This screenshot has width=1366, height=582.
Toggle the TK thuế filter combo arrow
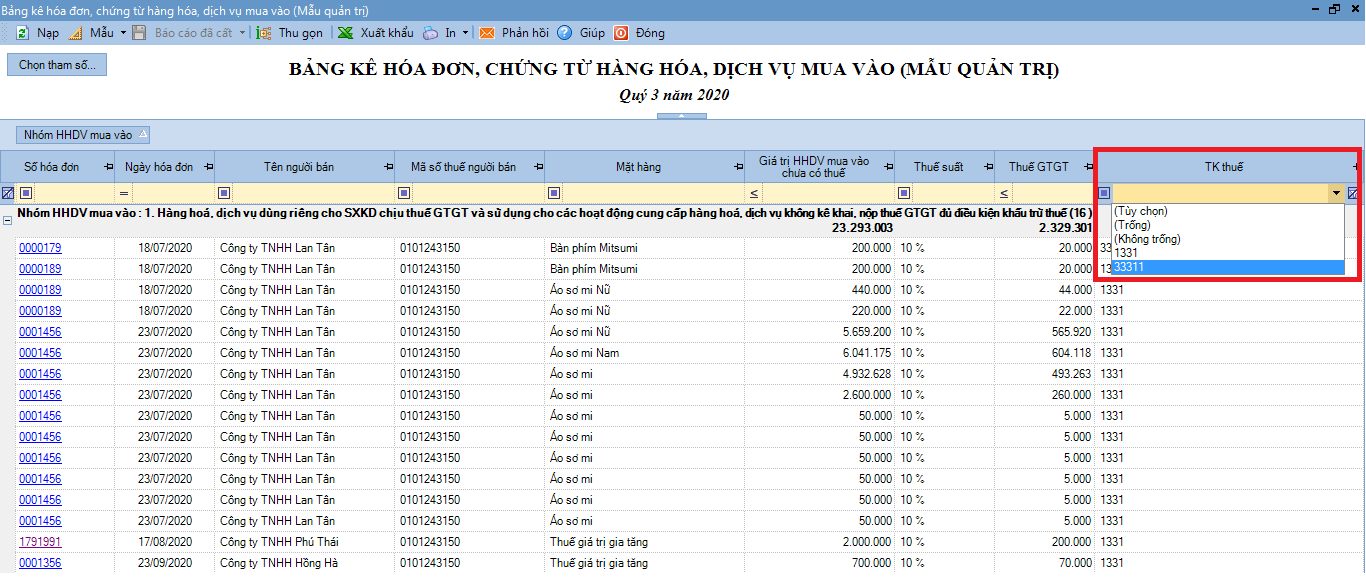click(x=1335, y=193)
